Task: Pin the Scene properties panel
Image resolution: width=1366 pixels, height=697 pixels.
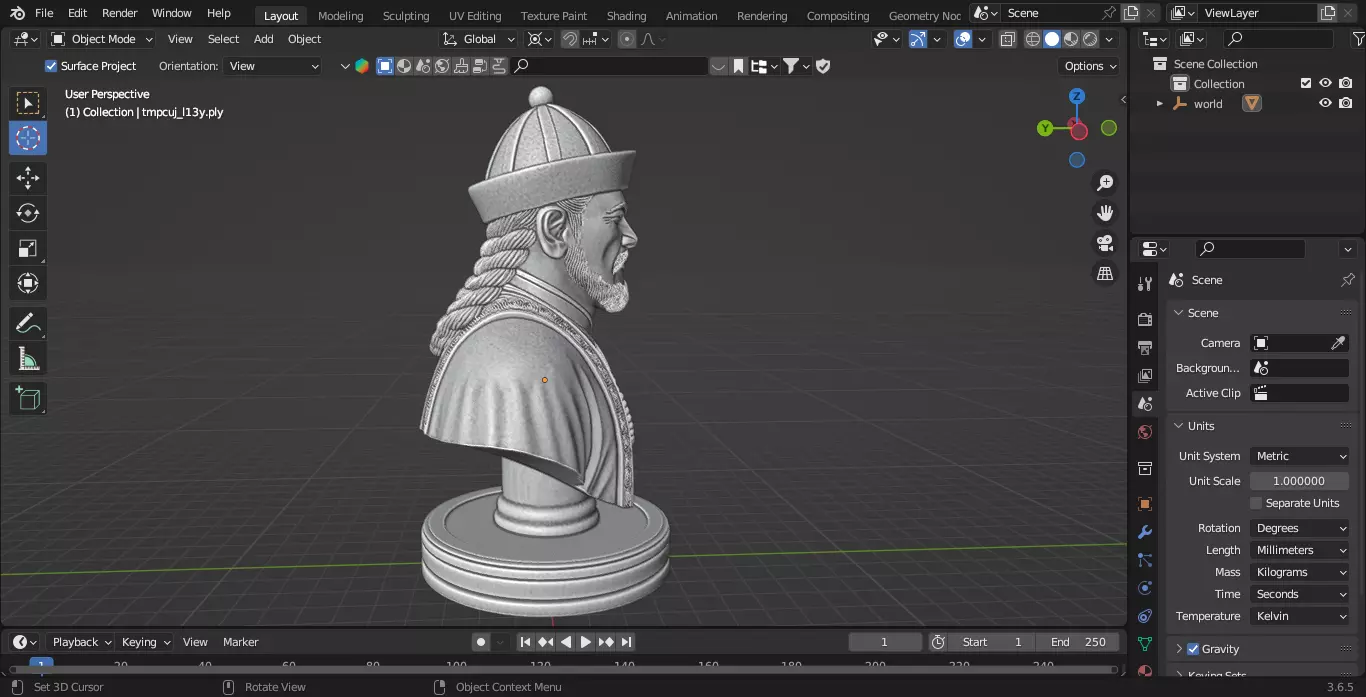Action: point(1347,280)
